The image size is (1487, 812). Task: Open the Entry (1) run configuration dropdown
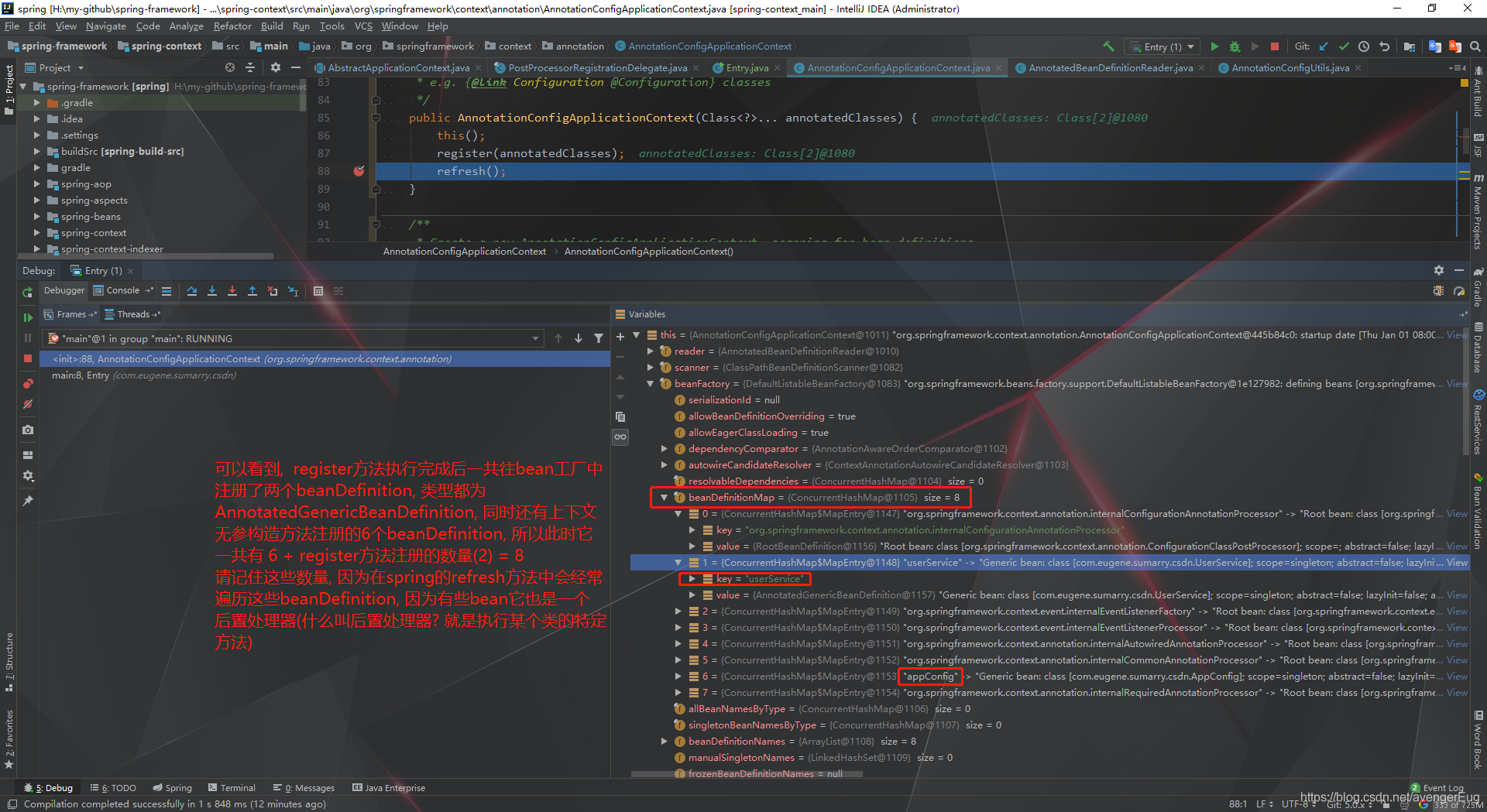[1163, 46]
